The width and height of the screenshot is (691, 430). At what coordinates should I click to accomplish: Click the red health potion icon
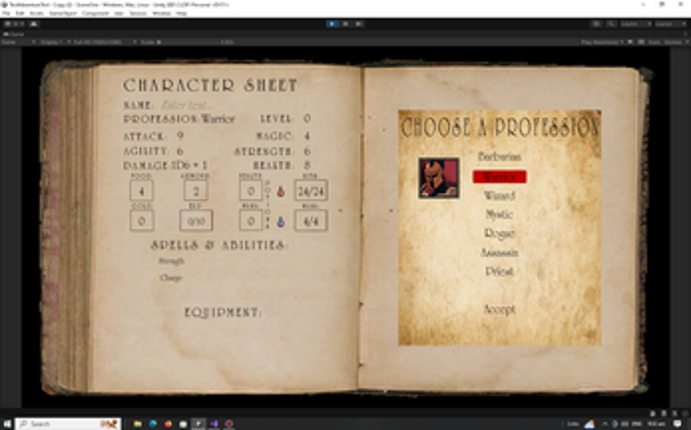tap(280, 191)
